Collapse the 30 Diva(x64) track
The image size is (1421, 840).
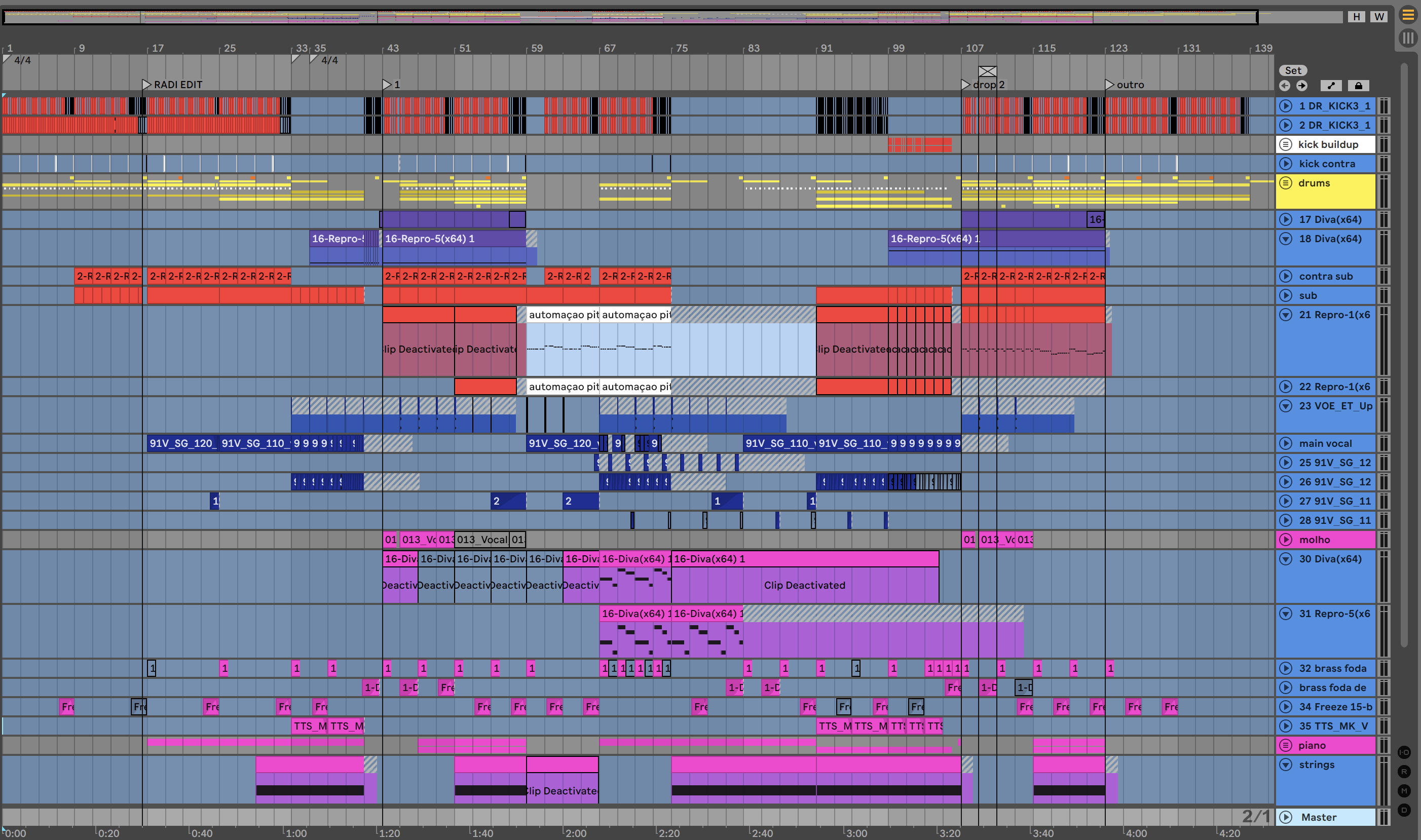pyautogui.click(x=1286, y=559)
